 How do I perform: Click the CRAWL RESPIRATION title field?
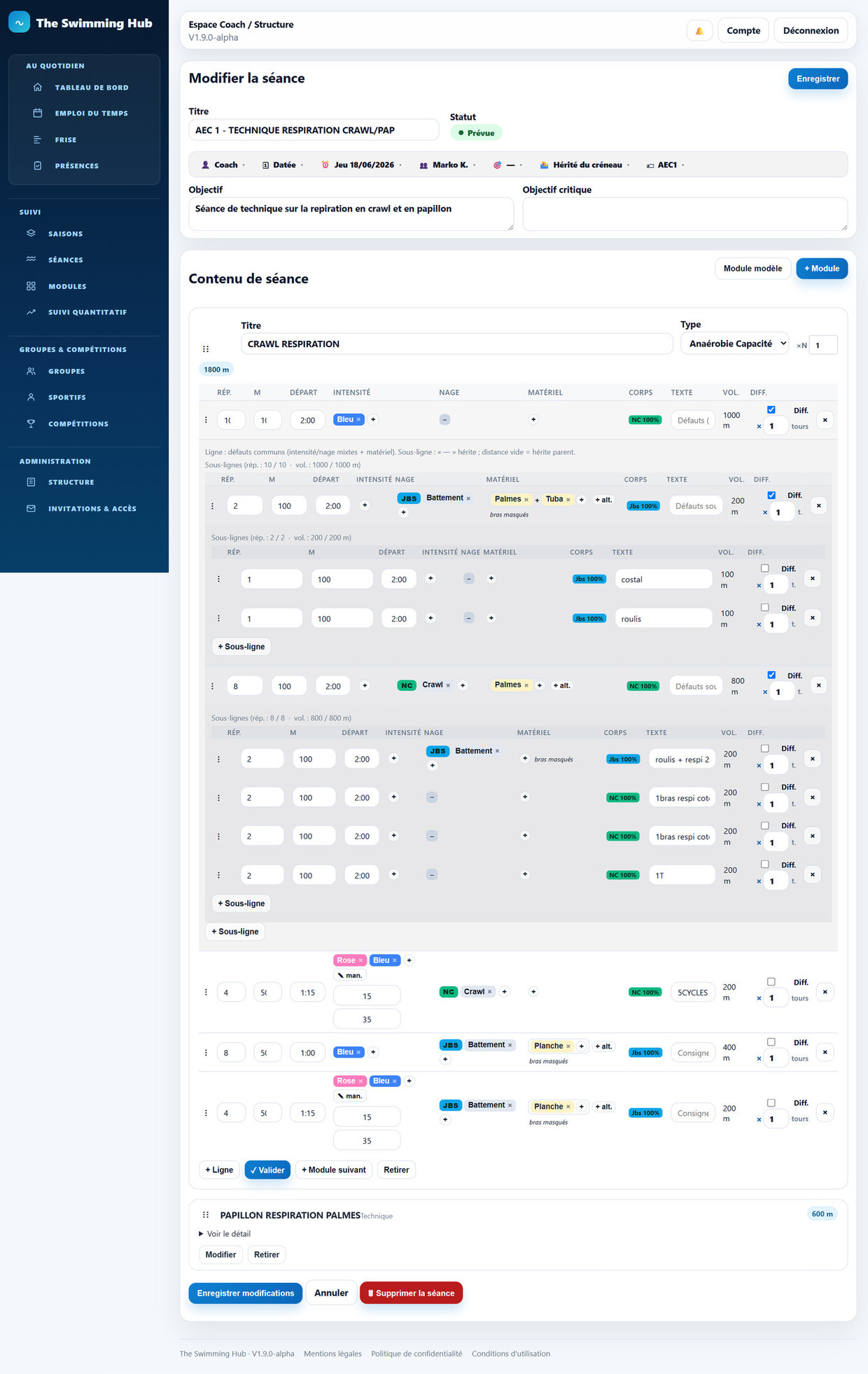[456, 344]
